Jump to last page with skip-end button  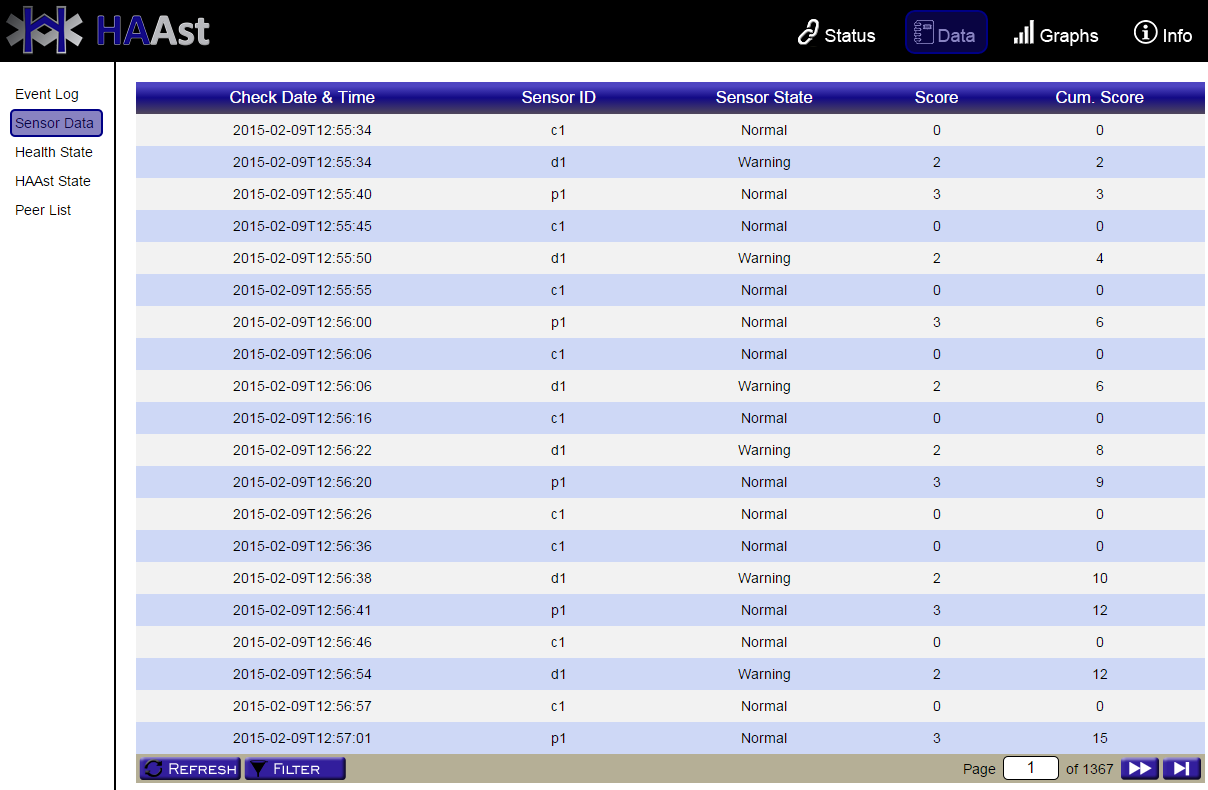click(x=1181, y=768)
